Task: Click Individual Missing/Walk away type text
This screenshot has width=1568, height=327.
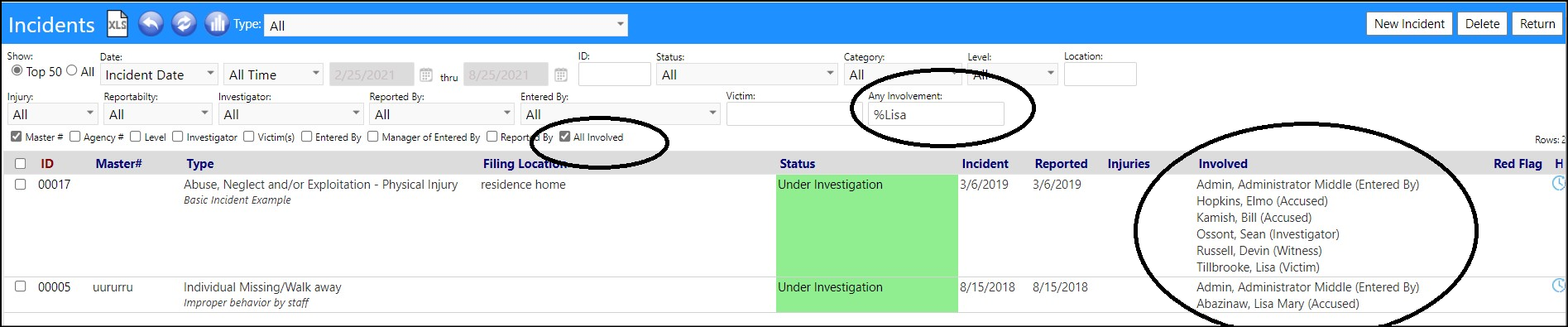Action: point(262,287)
